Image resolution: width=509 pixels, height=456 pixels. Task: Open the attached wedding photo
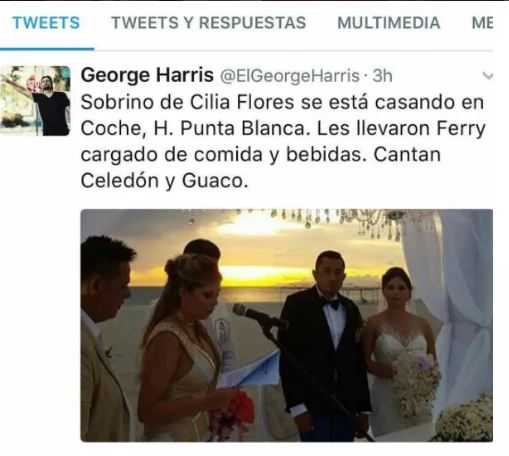(x=287, y=325)
